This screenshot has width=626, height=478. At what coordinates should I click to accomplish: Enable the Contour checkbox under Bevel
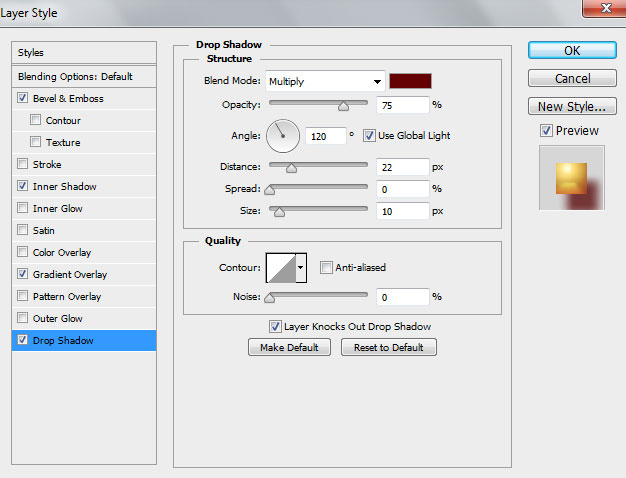35,120
